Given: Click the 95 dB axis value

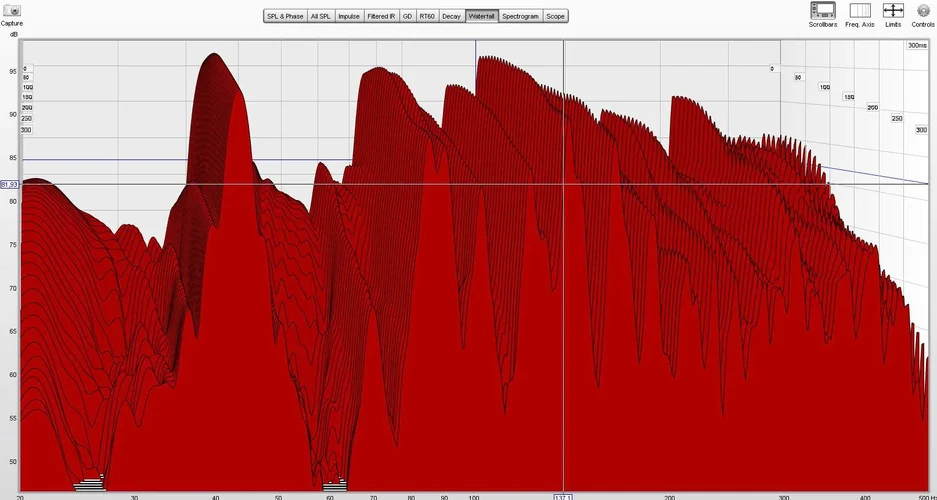Looking at the screenshot, I should [x=13, y=72].
